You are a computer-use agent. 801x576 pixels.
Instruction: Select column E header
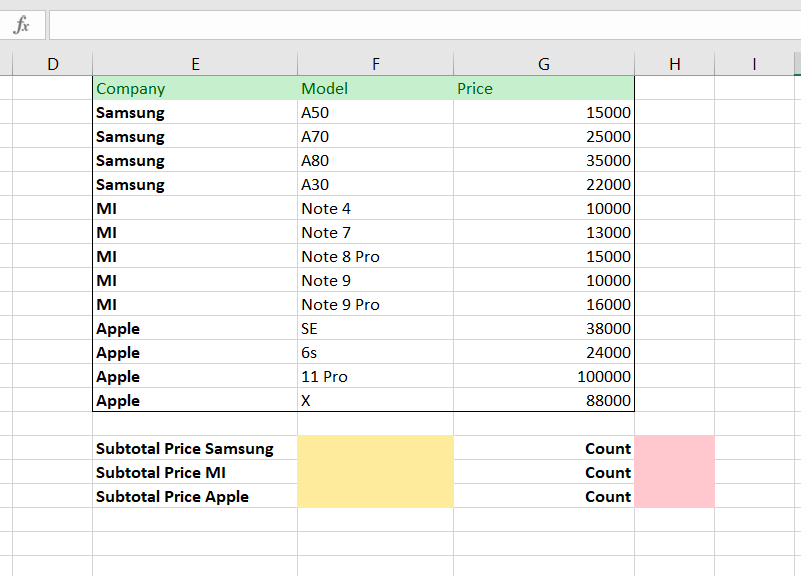195,64
